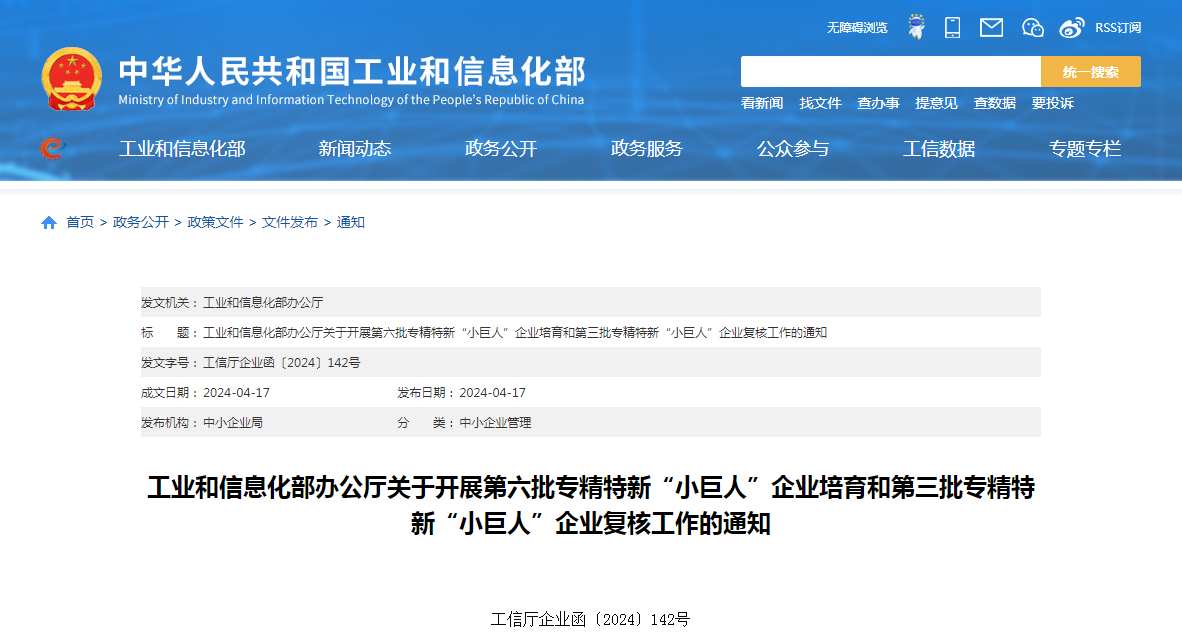Open 工信数据 nav menu

click(939, 149)
